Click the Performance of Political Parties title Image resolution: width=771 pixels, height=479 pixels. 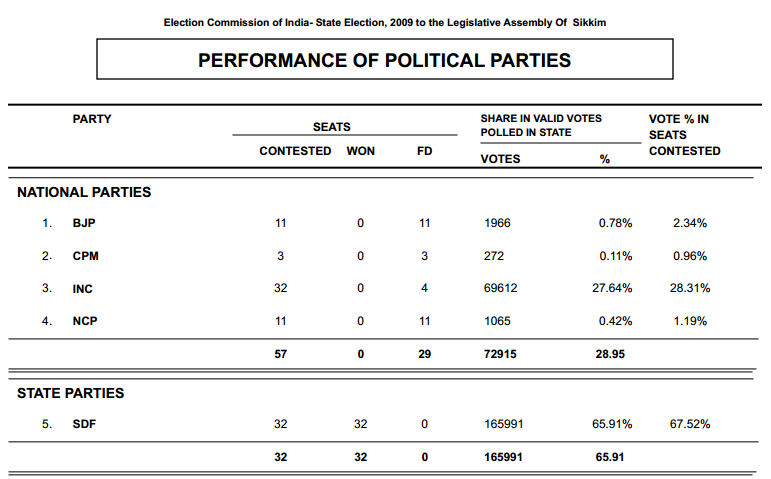click(385, 60)
